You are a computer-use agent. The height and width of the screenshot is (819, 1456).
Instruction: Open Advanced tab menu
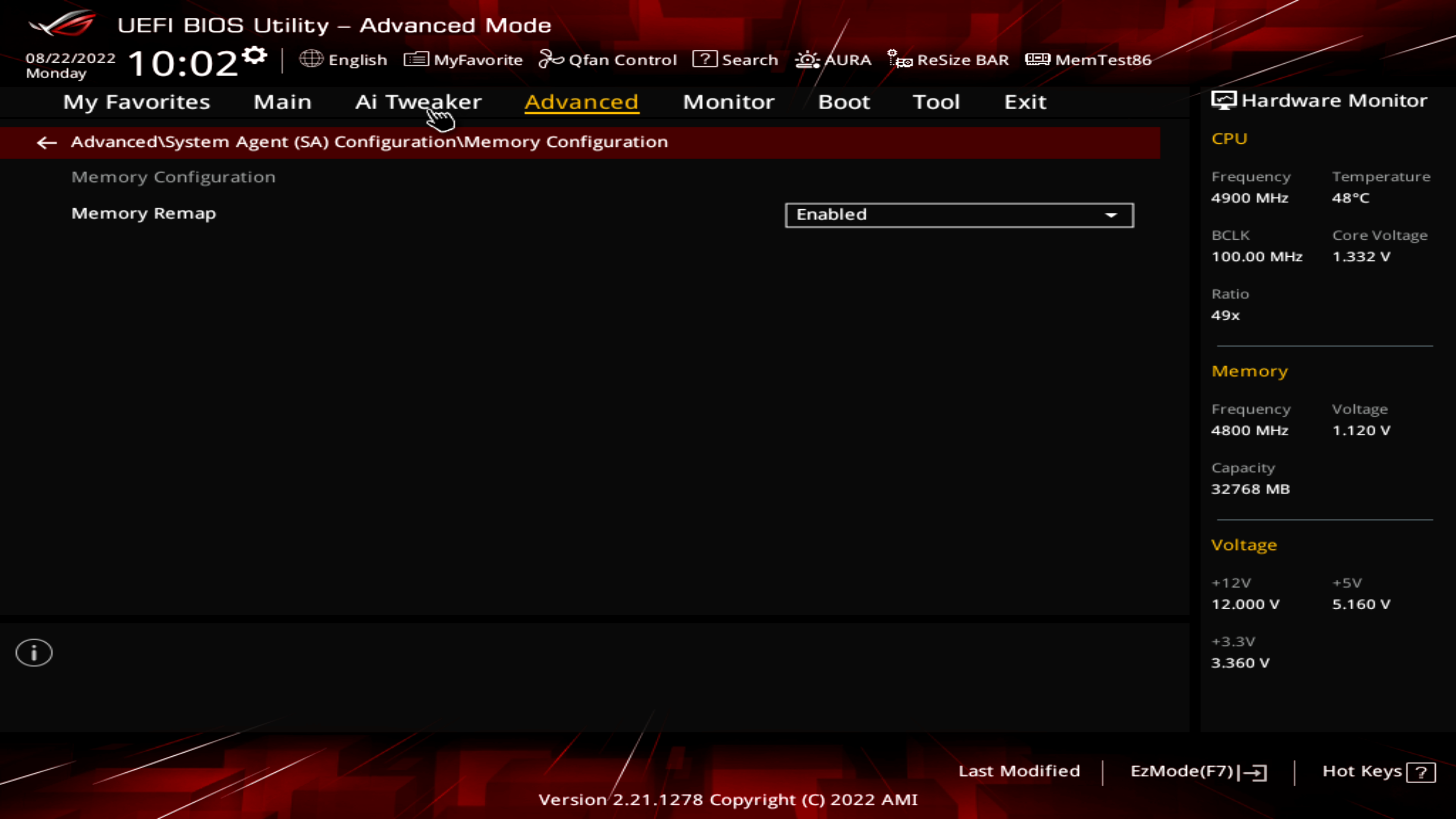[581, 101]
